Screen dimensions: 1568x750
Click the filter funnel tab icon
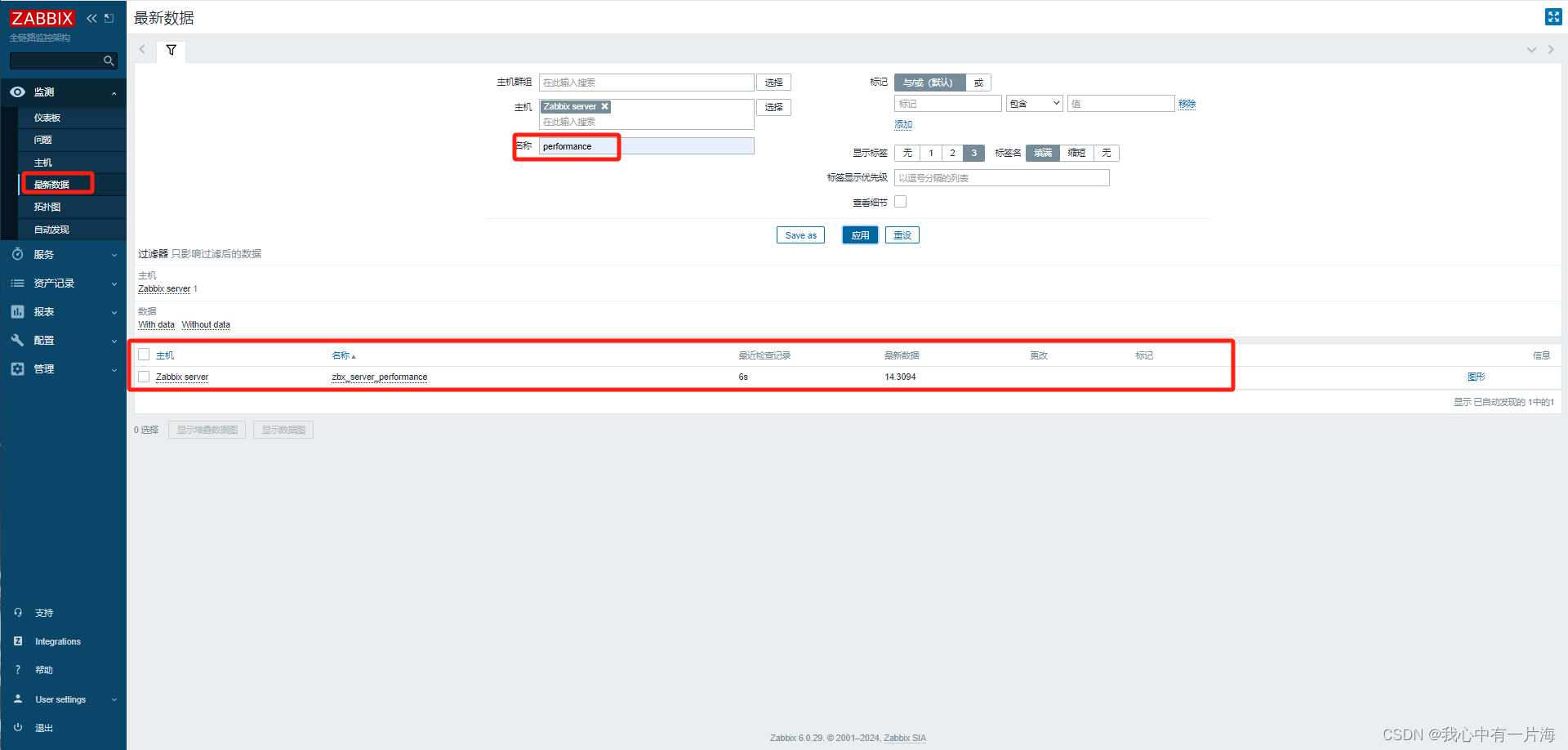click(171, 50)
